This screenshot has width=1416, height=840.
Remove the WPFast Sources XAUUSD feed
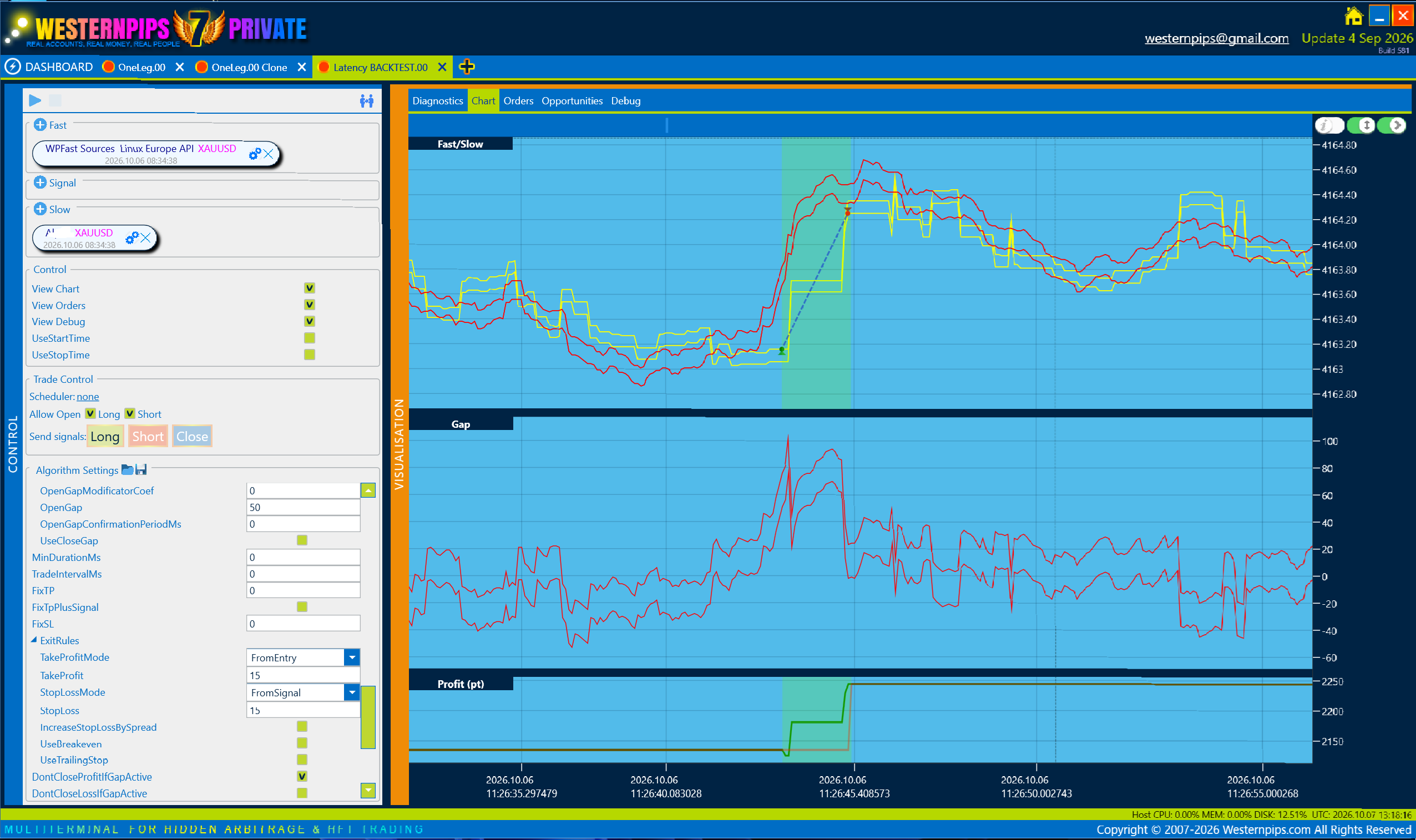pos(268,153)
